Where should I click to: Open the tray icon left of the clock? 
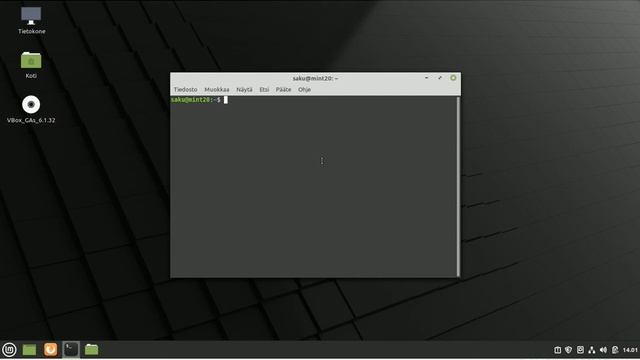tap(615, 350)
